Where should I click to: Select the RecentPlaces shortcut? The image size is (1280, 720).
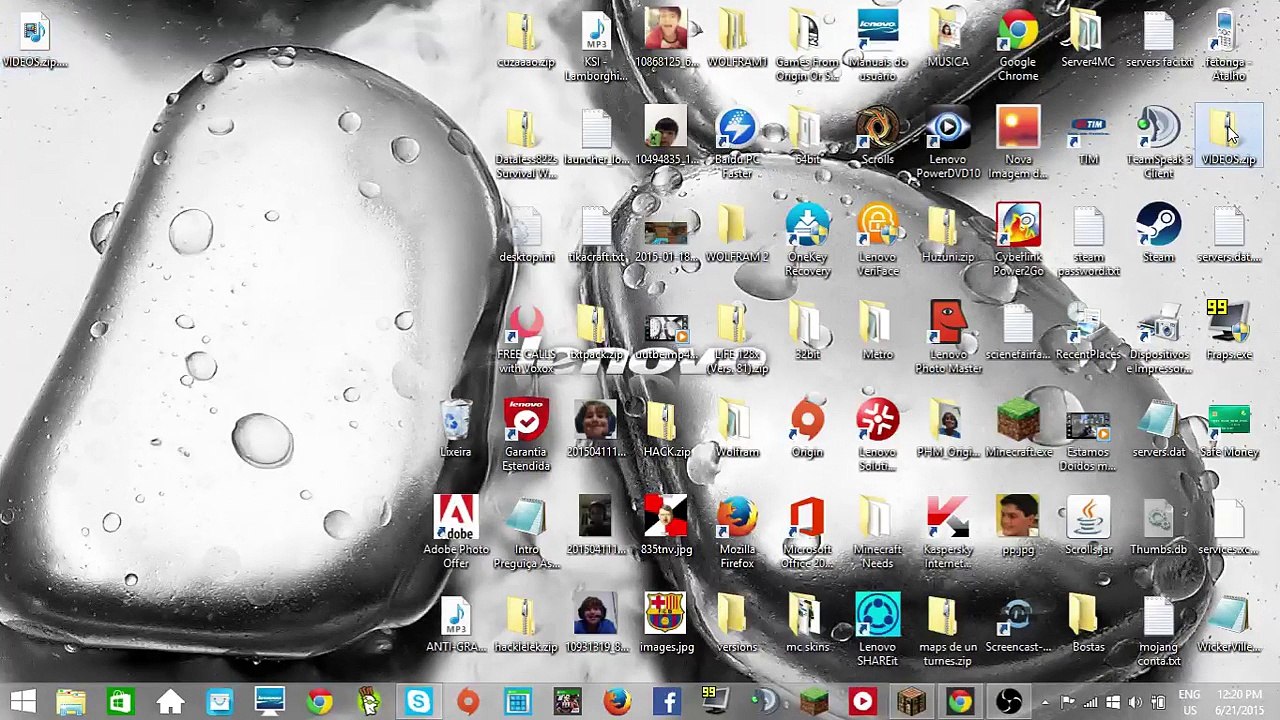(1088, 331)
